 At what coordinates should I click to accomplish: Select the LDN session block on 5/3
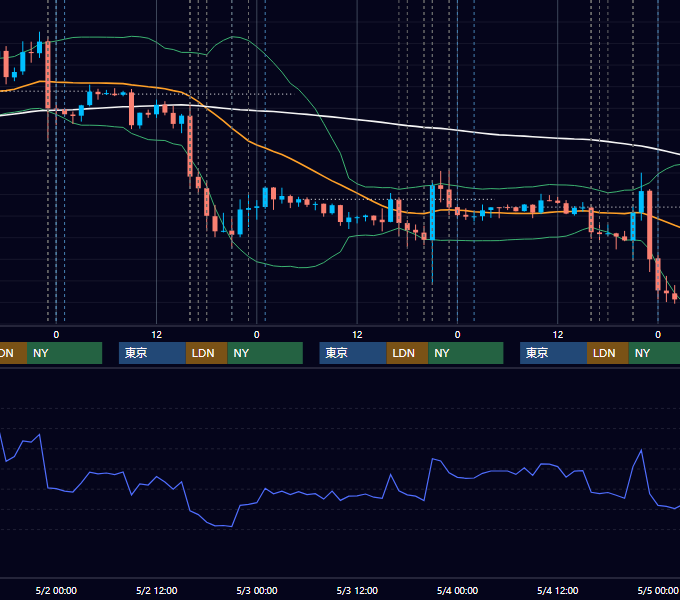point(407,353)
